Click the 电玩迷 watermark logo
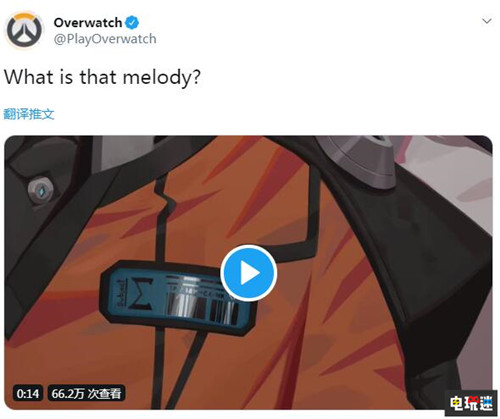500x419 pixels. (471, 403)
